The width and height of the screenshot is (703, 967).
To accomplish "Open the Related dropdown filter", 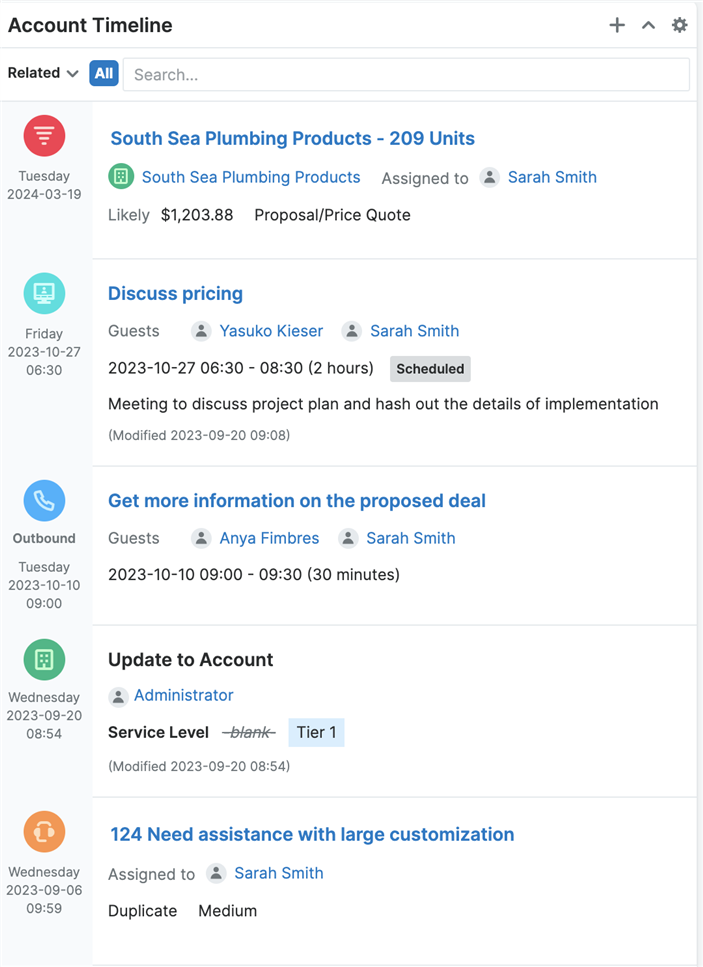I will click(x=43, y=73).
